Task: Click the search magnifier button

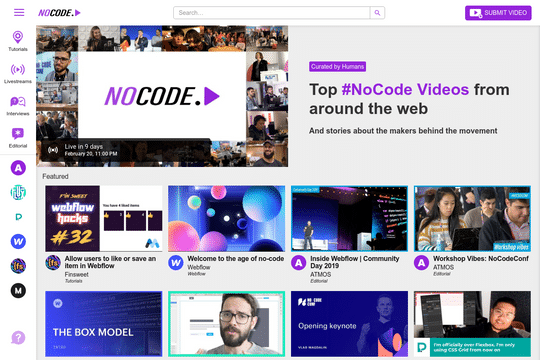Action: pyautogui.click(x=377, y=13)
